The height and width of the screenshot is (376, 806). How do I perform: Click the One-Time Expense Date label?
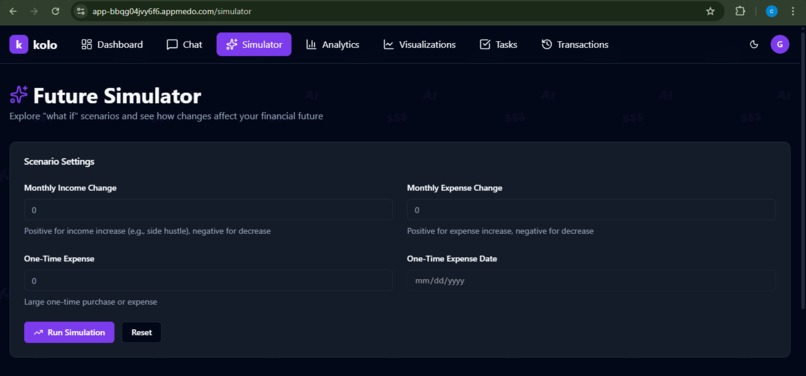[452, 259]
